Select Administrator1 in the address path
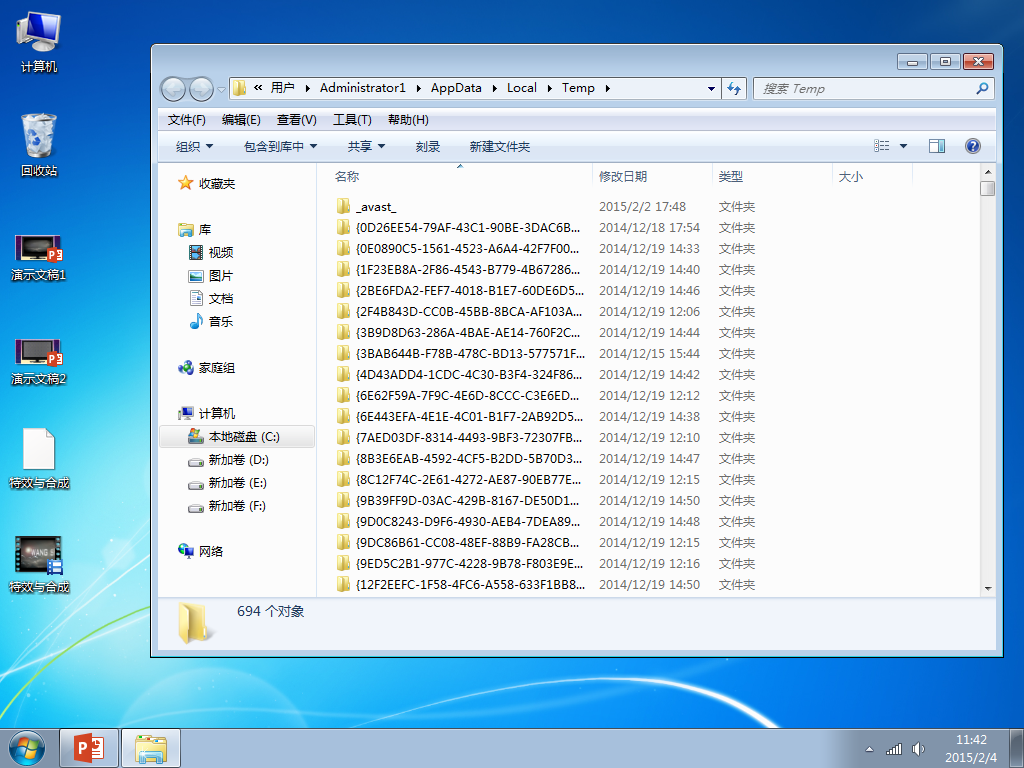 [x=362, y=88]
